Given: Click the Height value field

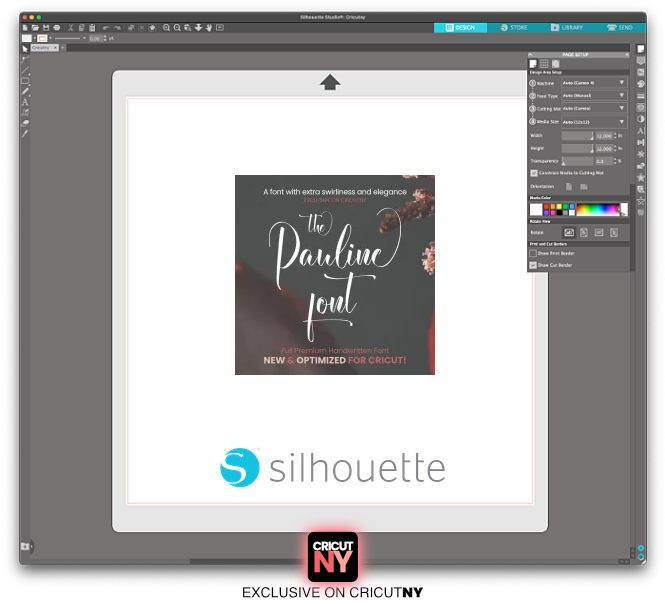Looking at the screenshot, I should 604,148.
